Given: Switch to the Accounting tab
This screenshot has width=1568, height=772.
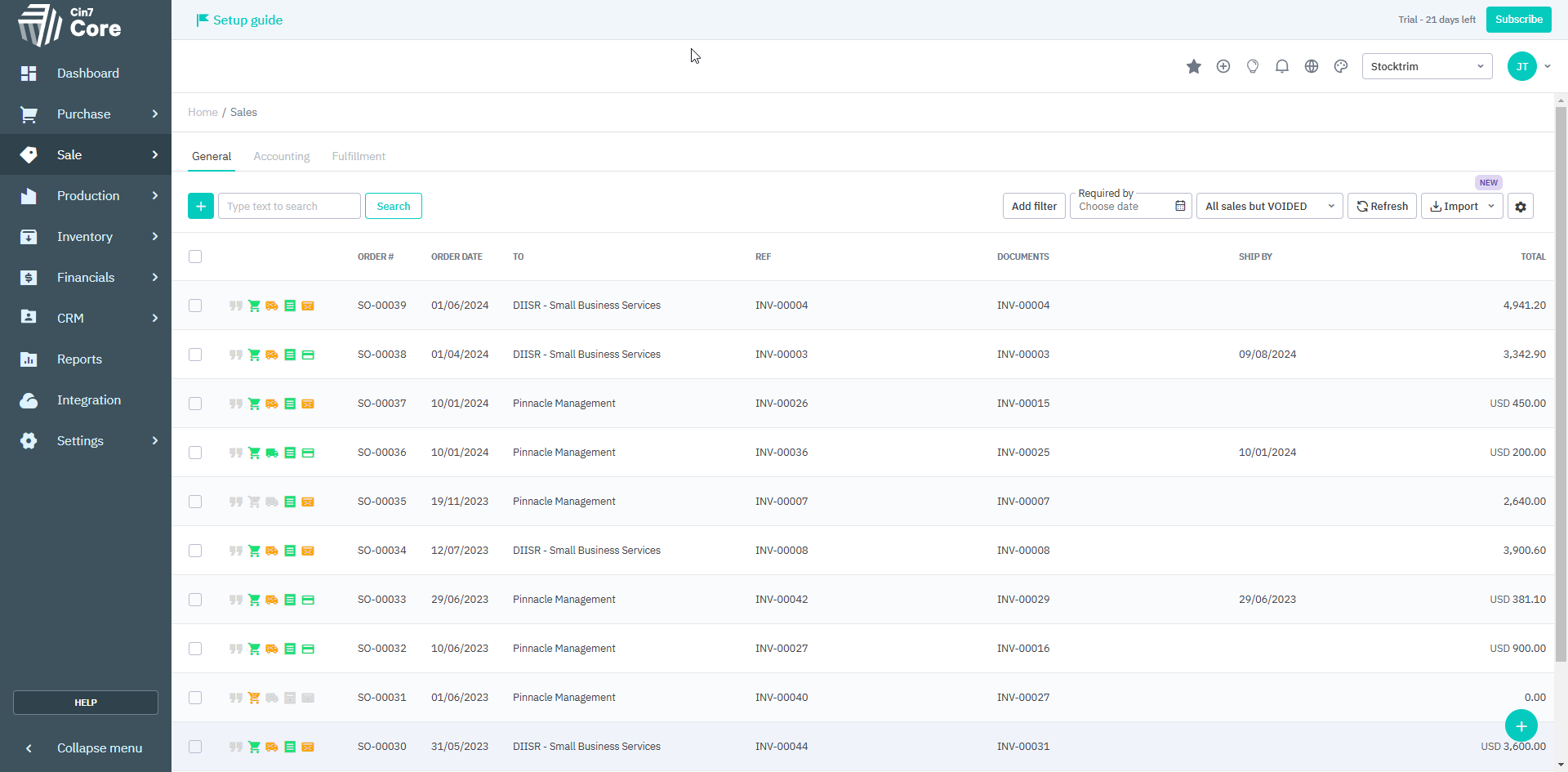Looking at the screenshot, I should tap(282, 157).
